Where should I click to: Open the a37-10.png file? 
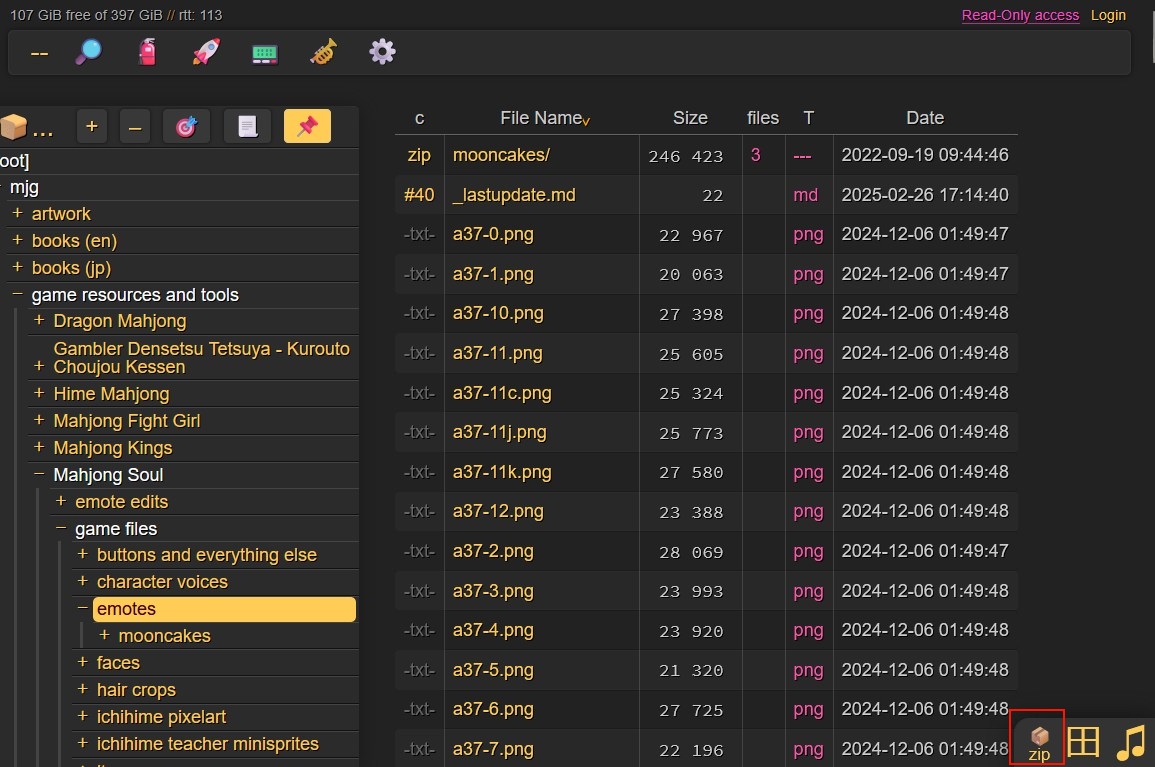498,313
